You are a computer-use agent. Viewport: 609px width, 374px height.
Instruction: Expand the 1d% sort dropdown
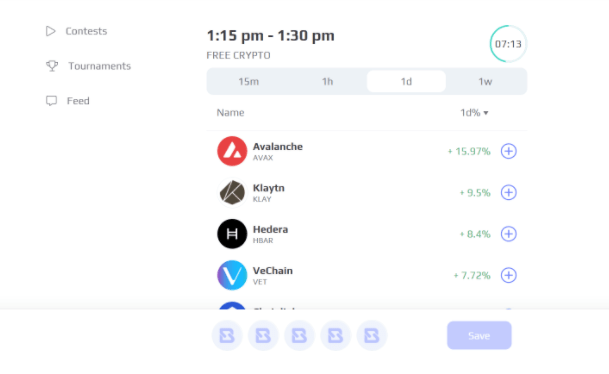coord(474,113)
